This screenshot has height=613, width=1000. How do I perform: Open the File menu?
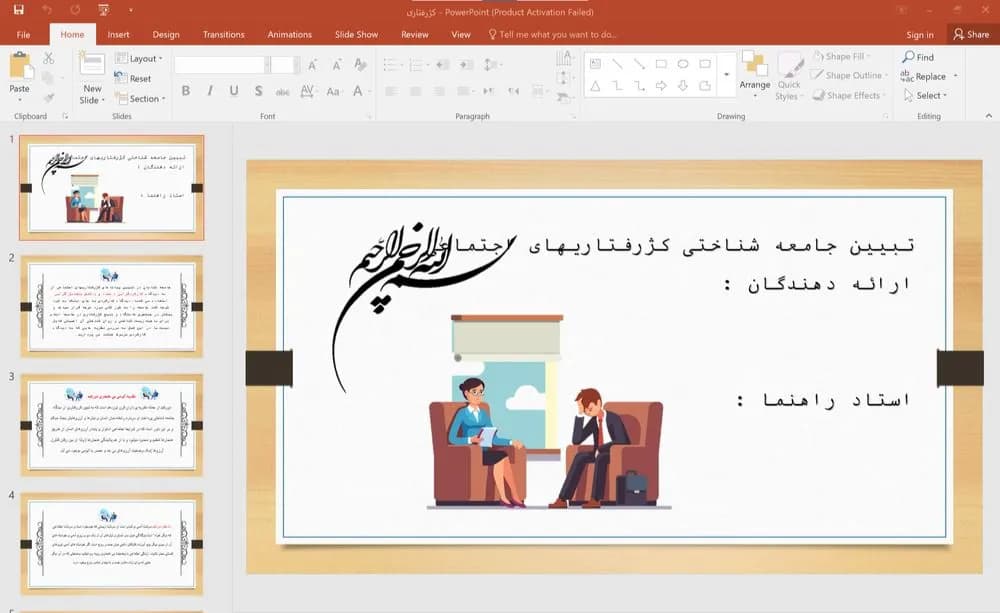(x=24, y=34)
